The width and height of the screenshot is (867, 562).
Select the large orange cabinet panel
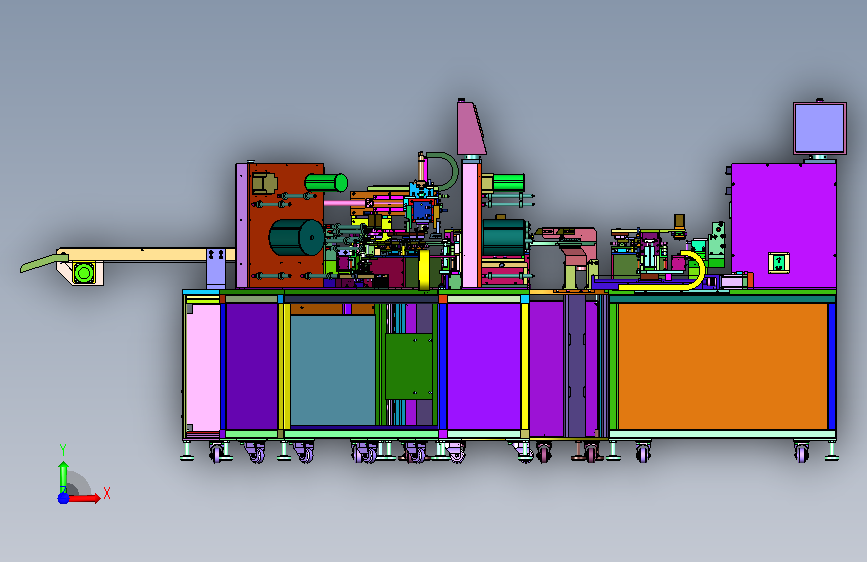coord(722,366)
